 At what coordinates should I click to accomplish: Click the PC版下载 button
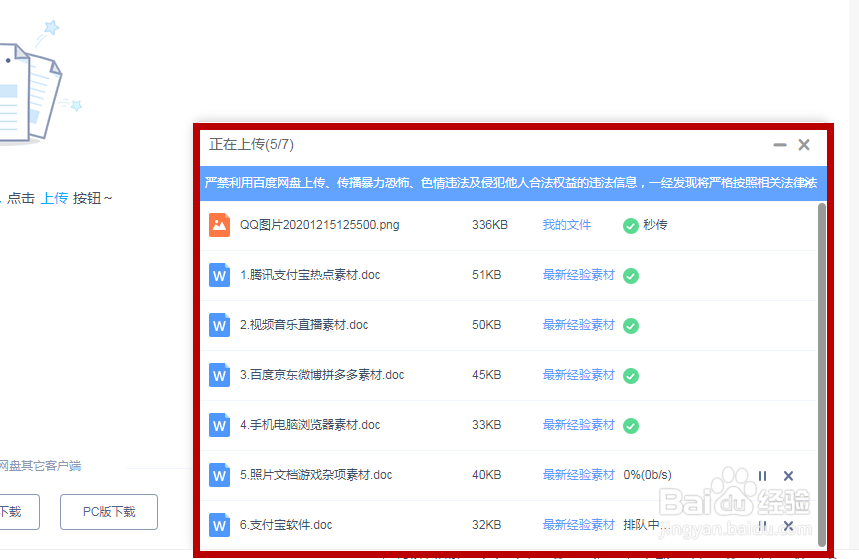109,512
